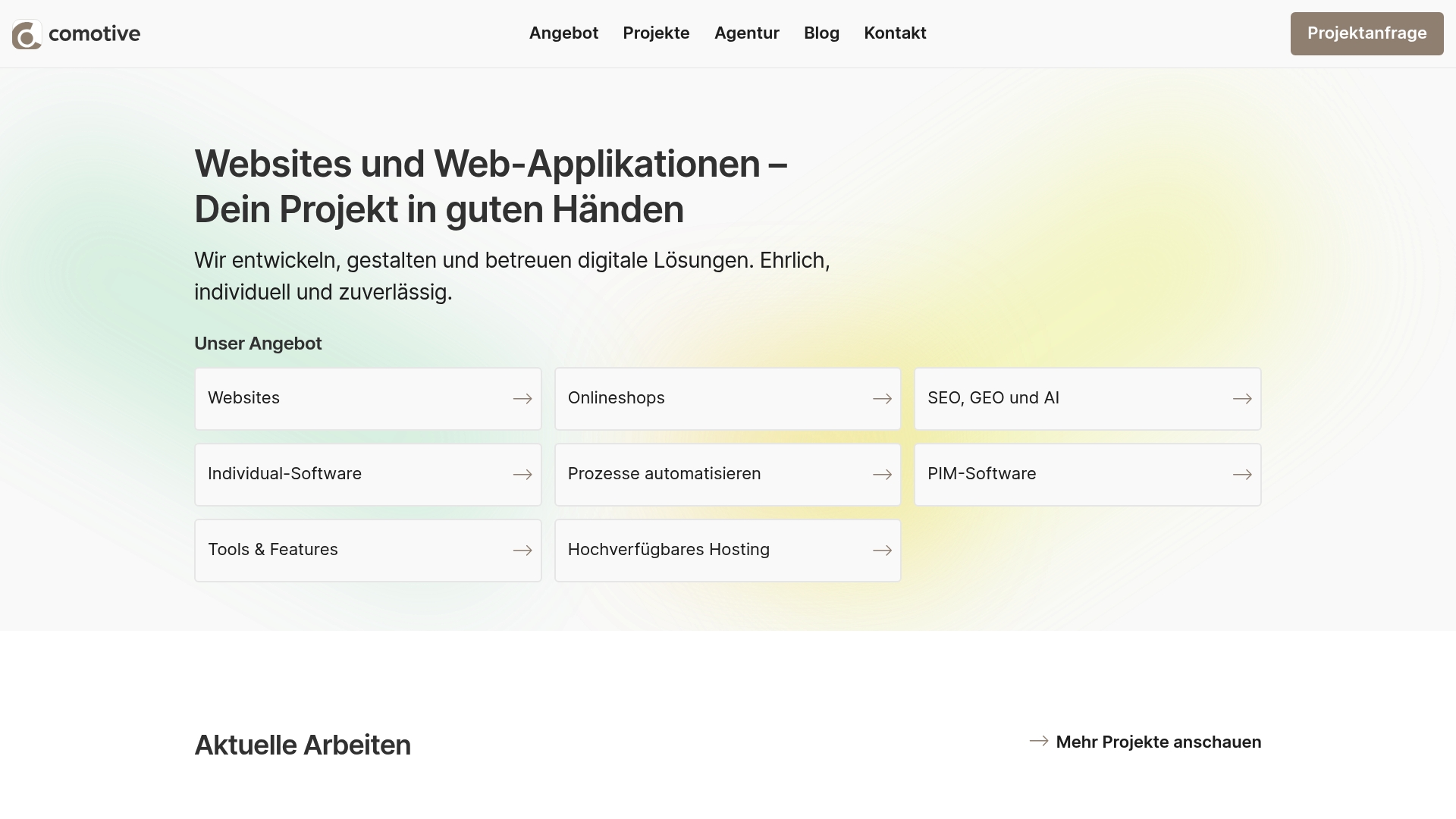Click the arrow on the SEO, GEO und AI card

click(1242, 398)
